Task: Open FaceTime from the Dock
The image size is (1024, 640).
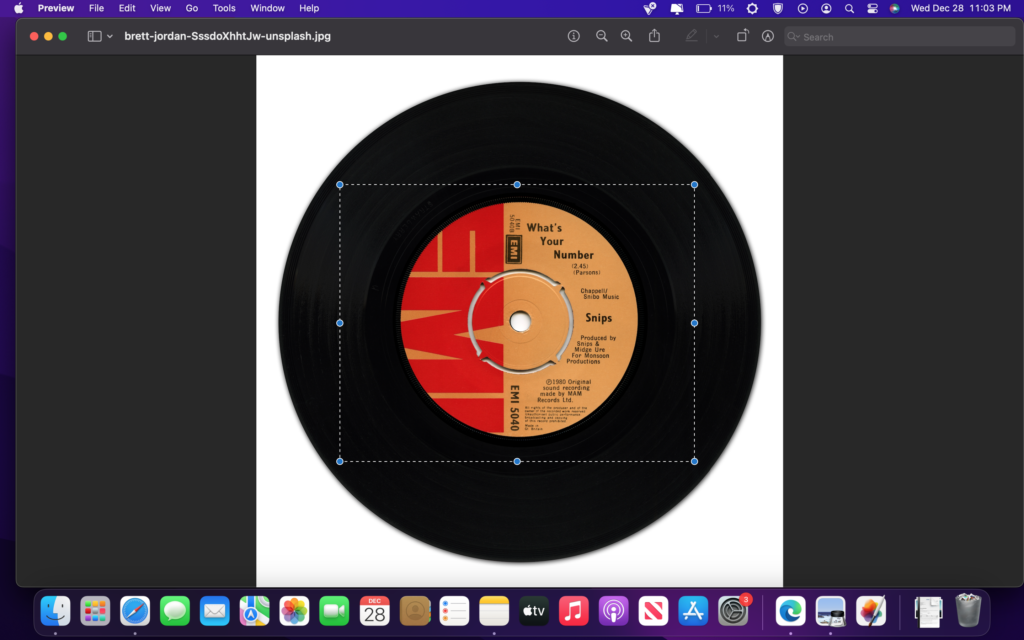Action: tap(334, 611)
